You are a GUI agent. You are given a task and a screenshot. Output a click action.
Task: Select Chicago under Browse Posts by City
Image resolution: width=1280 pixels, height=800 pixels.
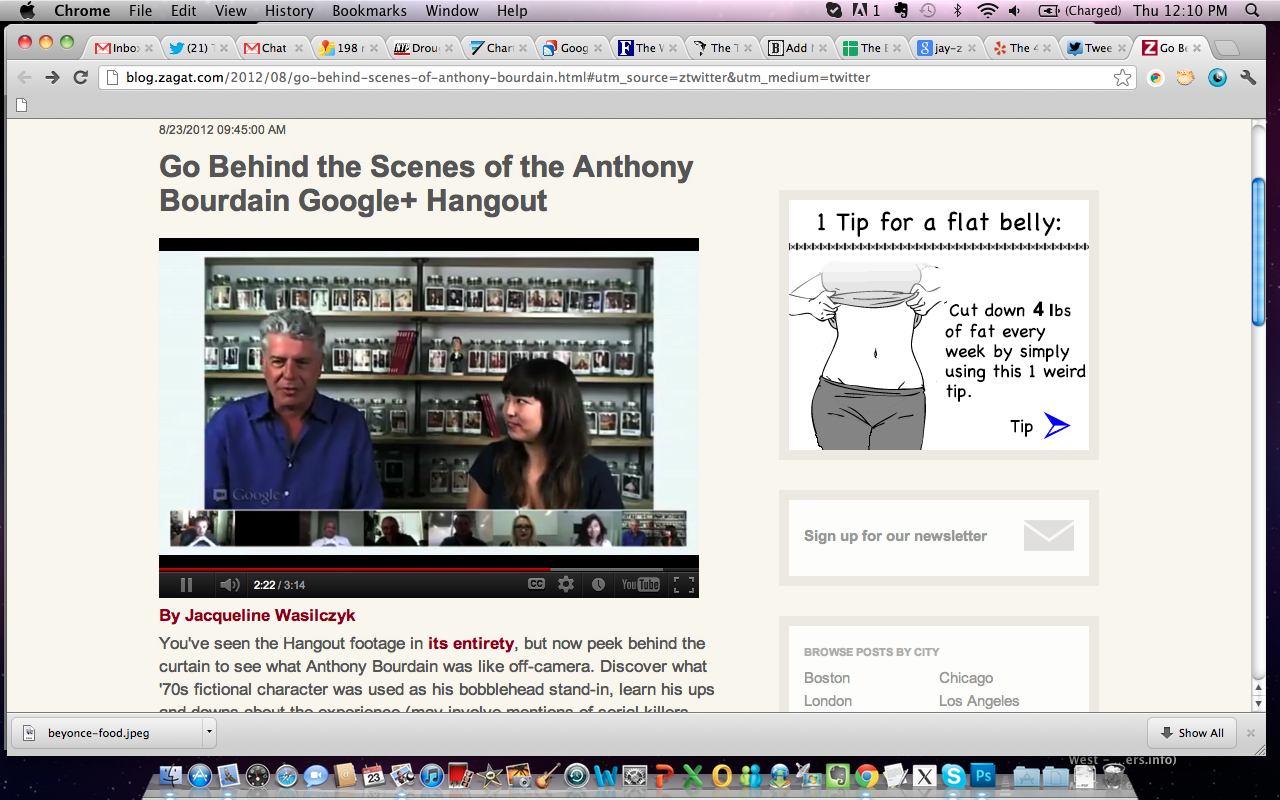965,678
